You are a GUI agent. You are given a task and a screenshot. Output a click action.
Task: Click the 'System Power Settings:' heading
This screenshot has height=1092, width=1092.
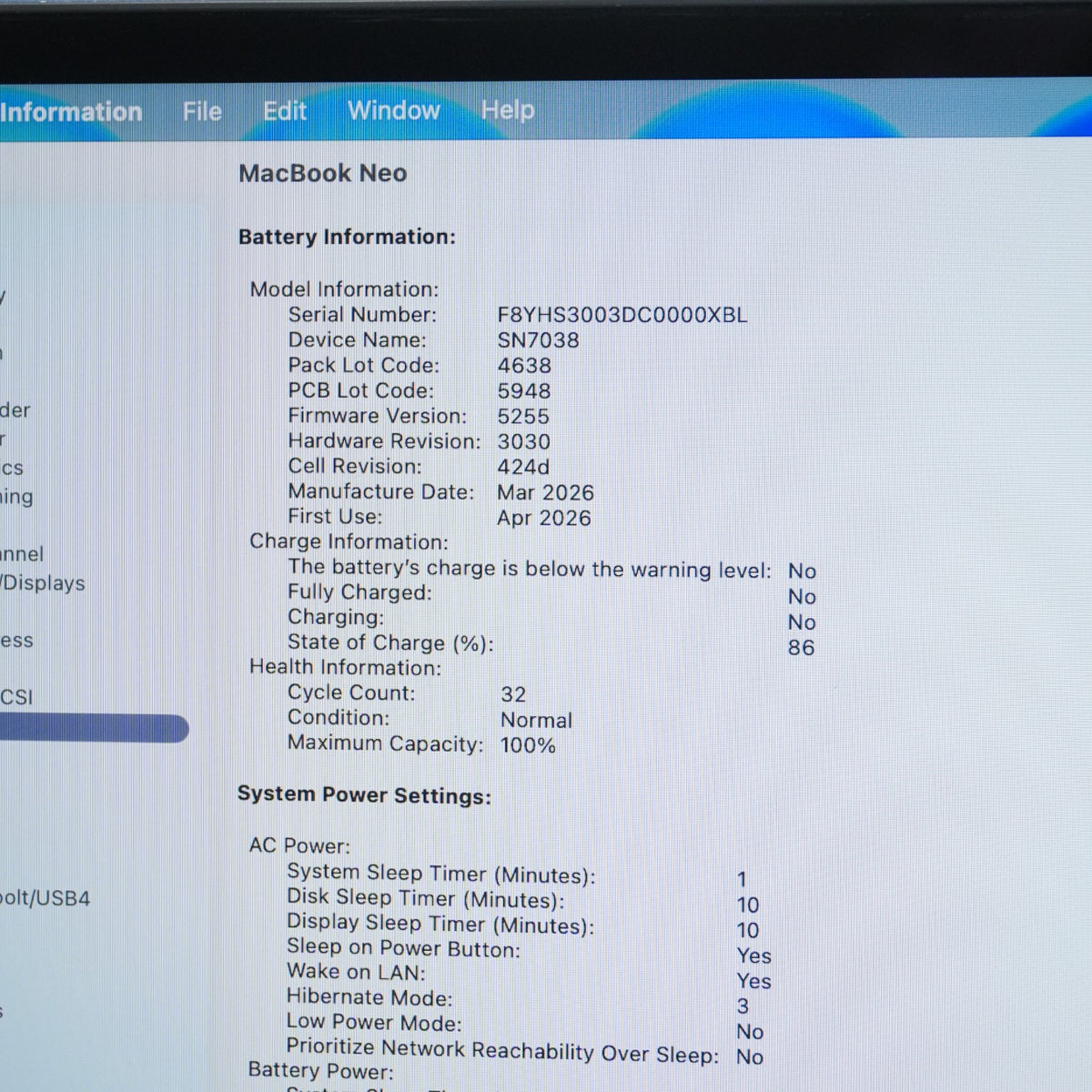coord(364,794)
